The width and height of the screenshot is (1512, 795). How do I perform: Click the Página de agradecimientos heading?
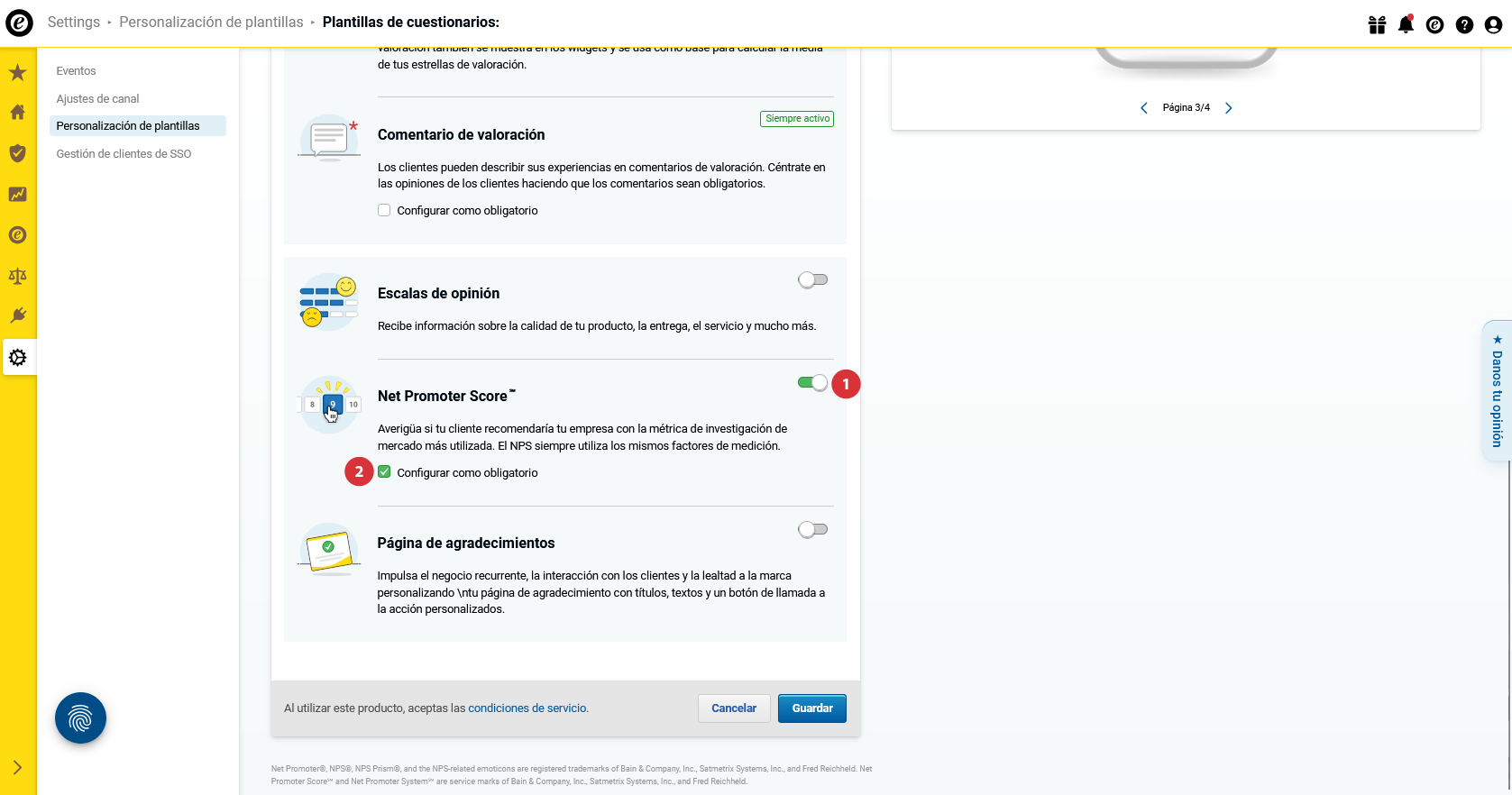466,544
